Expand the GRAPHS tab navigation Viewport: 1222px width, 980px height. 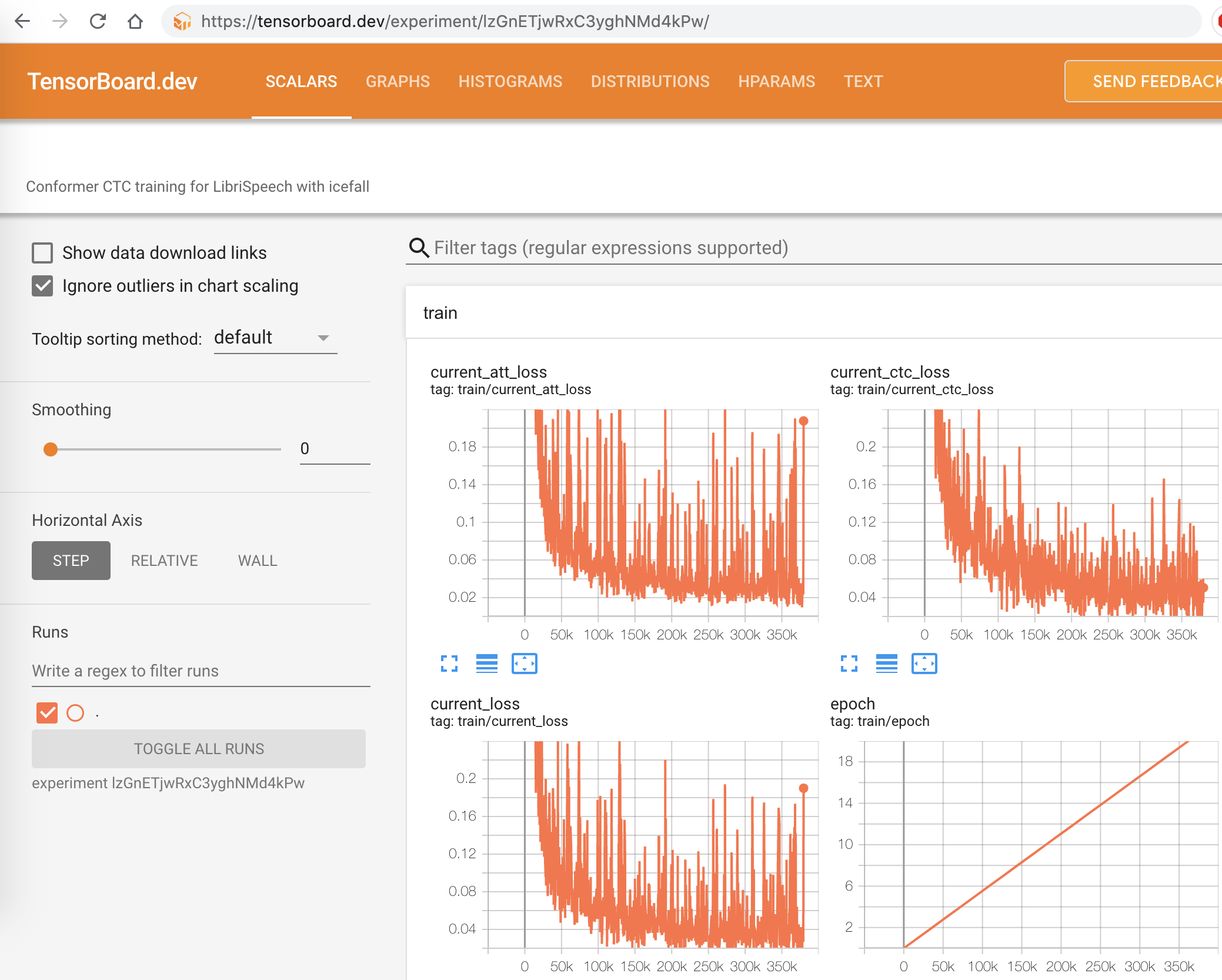pos(397,80)
